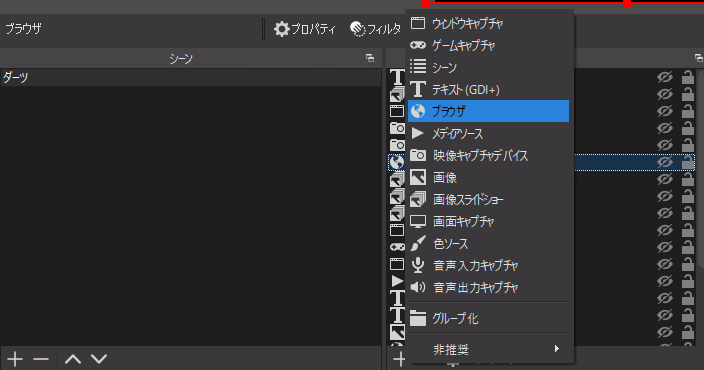Toggle visibility of the media source row
This screenshot has width=704, height=370.
(x=664, y=282)
